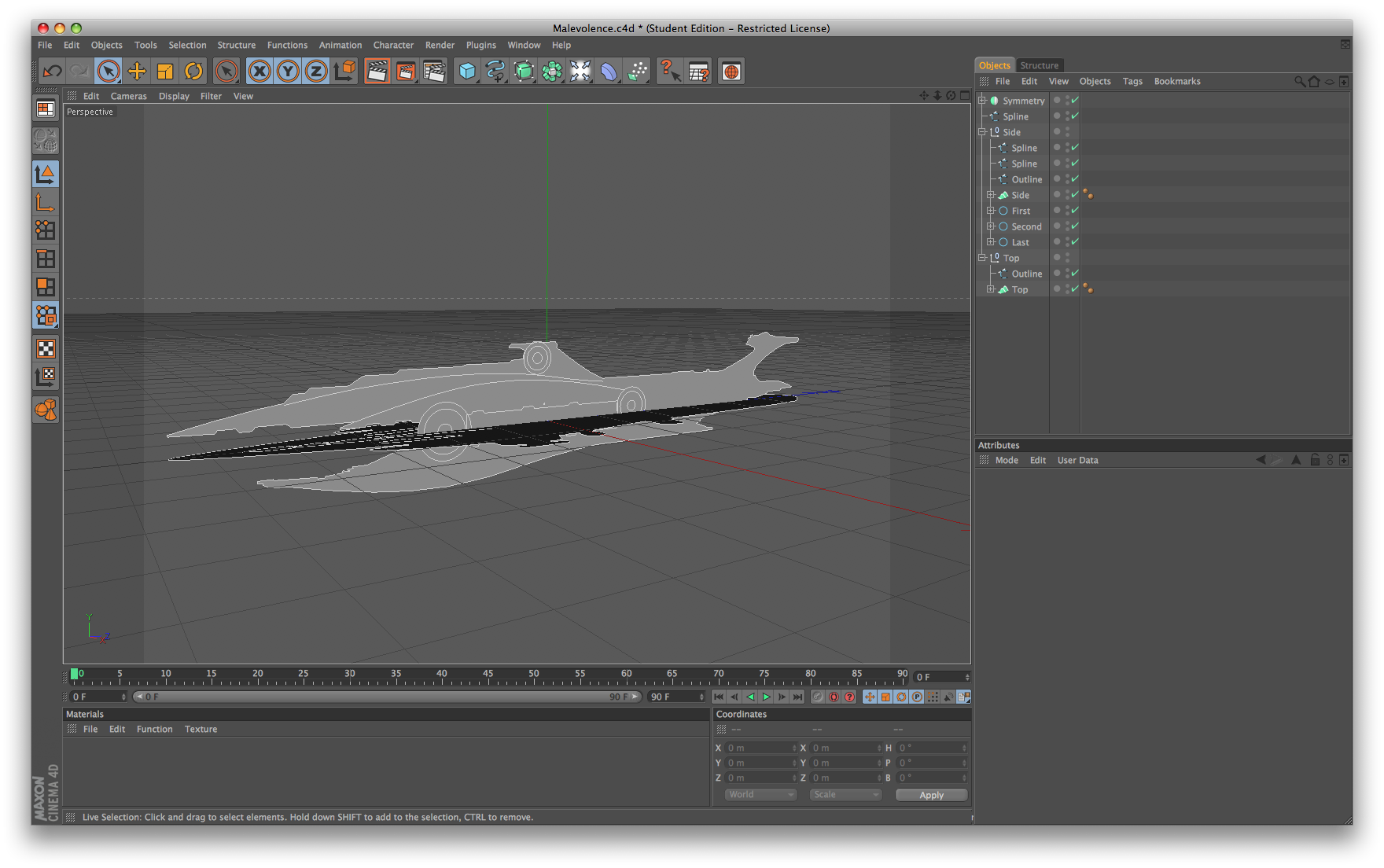1384x868 pixels.
Task: Add a Cube primitive object
Action: (467, 72)
